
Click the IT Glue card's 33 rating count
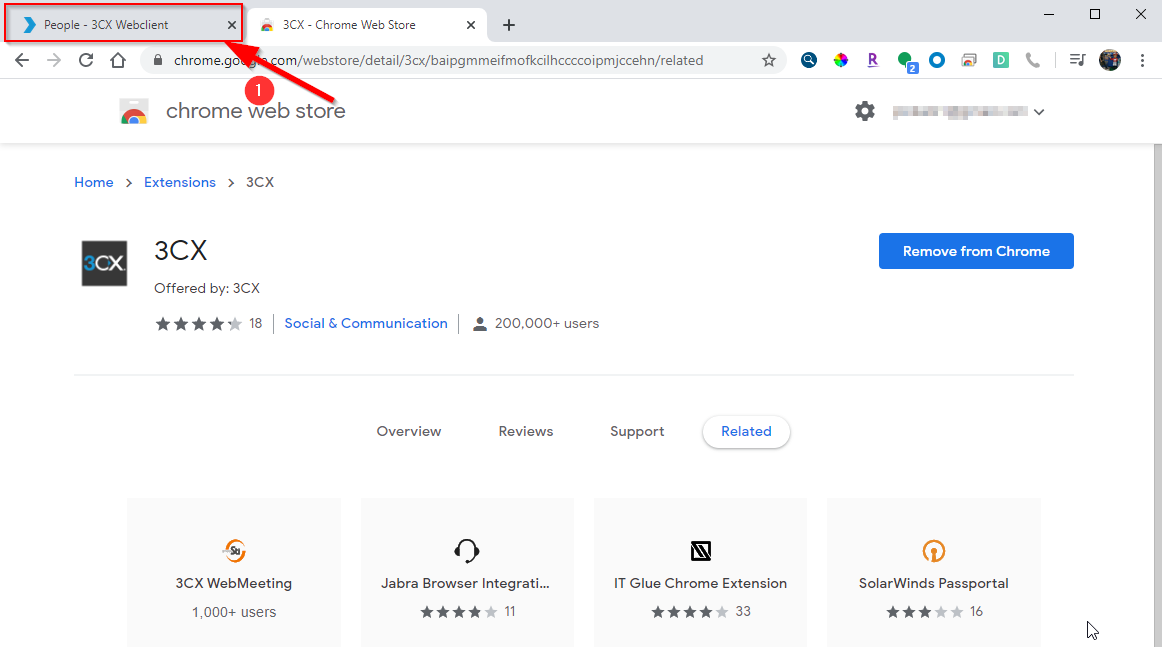(x=743, y=611)
